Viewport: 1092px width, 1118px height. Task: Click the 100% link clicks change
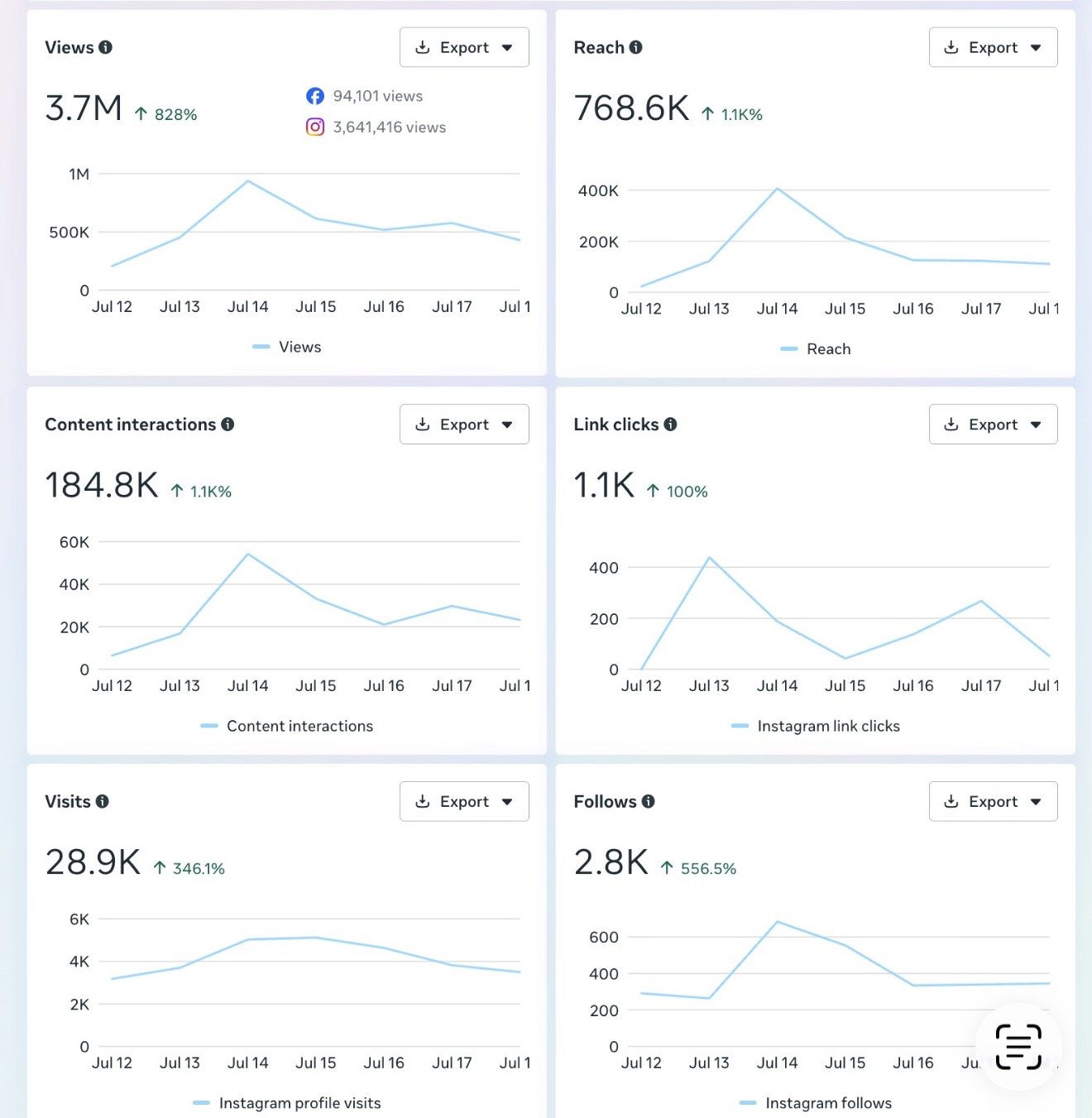(678, 492)
